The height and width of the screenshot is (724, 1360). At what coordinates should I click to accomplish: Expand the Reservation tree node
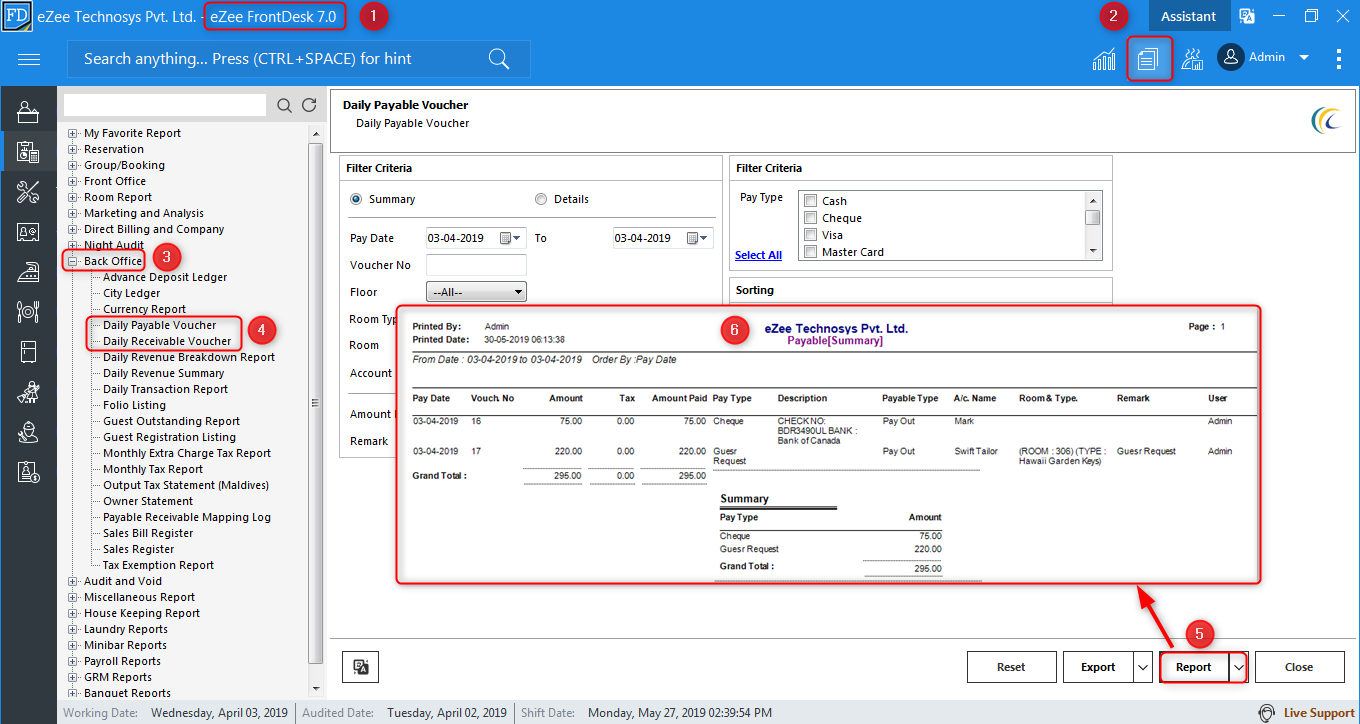(x=72, y=149)
